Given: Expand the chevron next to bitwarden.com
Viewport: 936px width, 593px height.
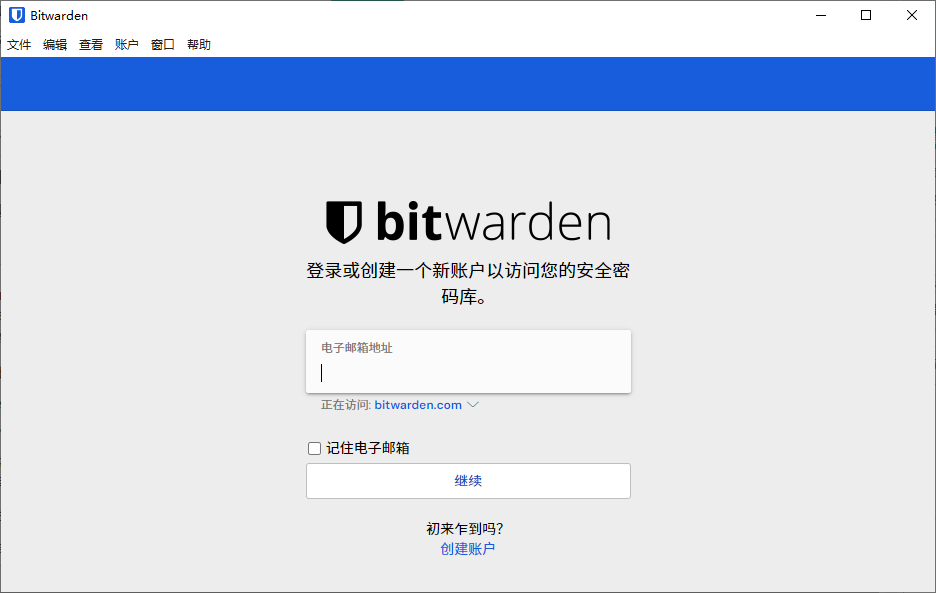Looking at the screenshot, I should pyautogui.click(x=473, y=405).
